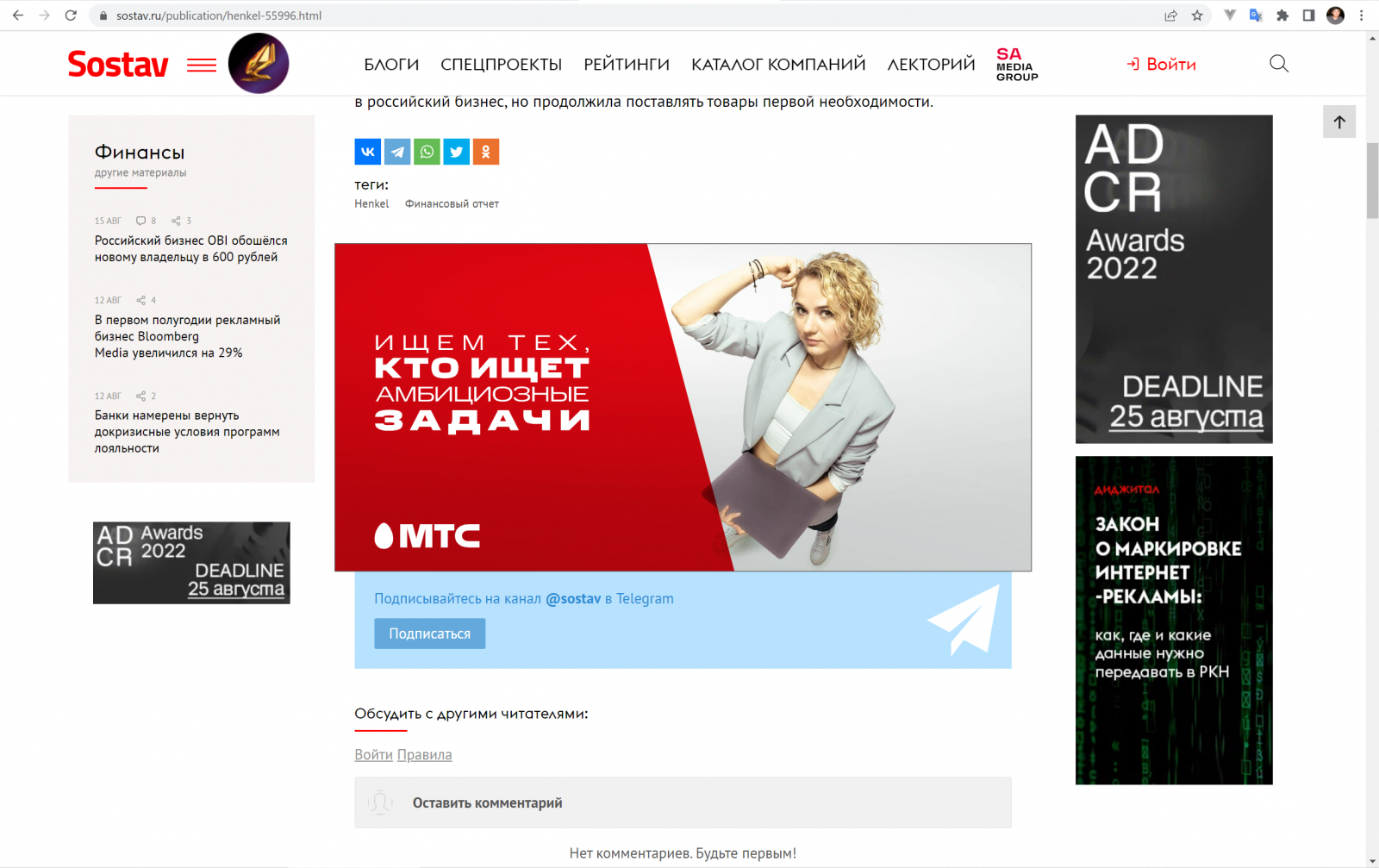Click the Войти link in the header
The image size is (1379, 868).
coord(1162,65)
